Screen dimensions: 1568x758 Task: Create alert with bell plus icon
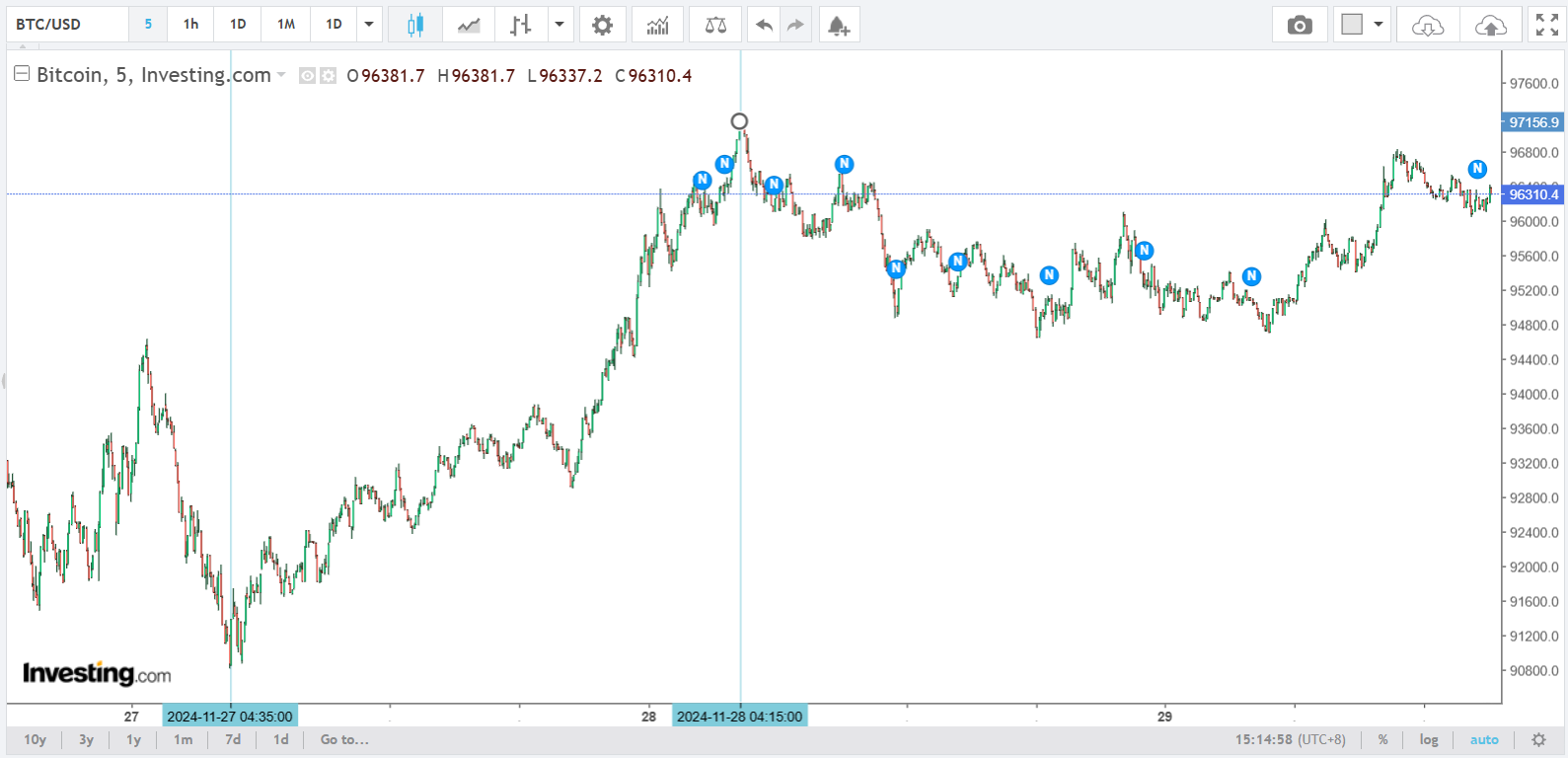pyautogui.click(x=839, y=25)
